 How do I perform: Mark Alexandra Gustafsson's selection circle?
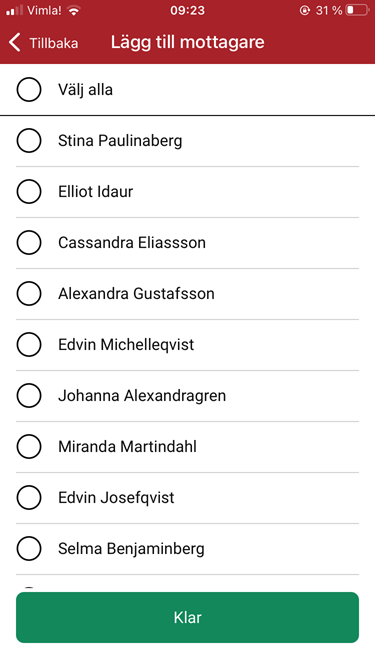pos(29,294)
